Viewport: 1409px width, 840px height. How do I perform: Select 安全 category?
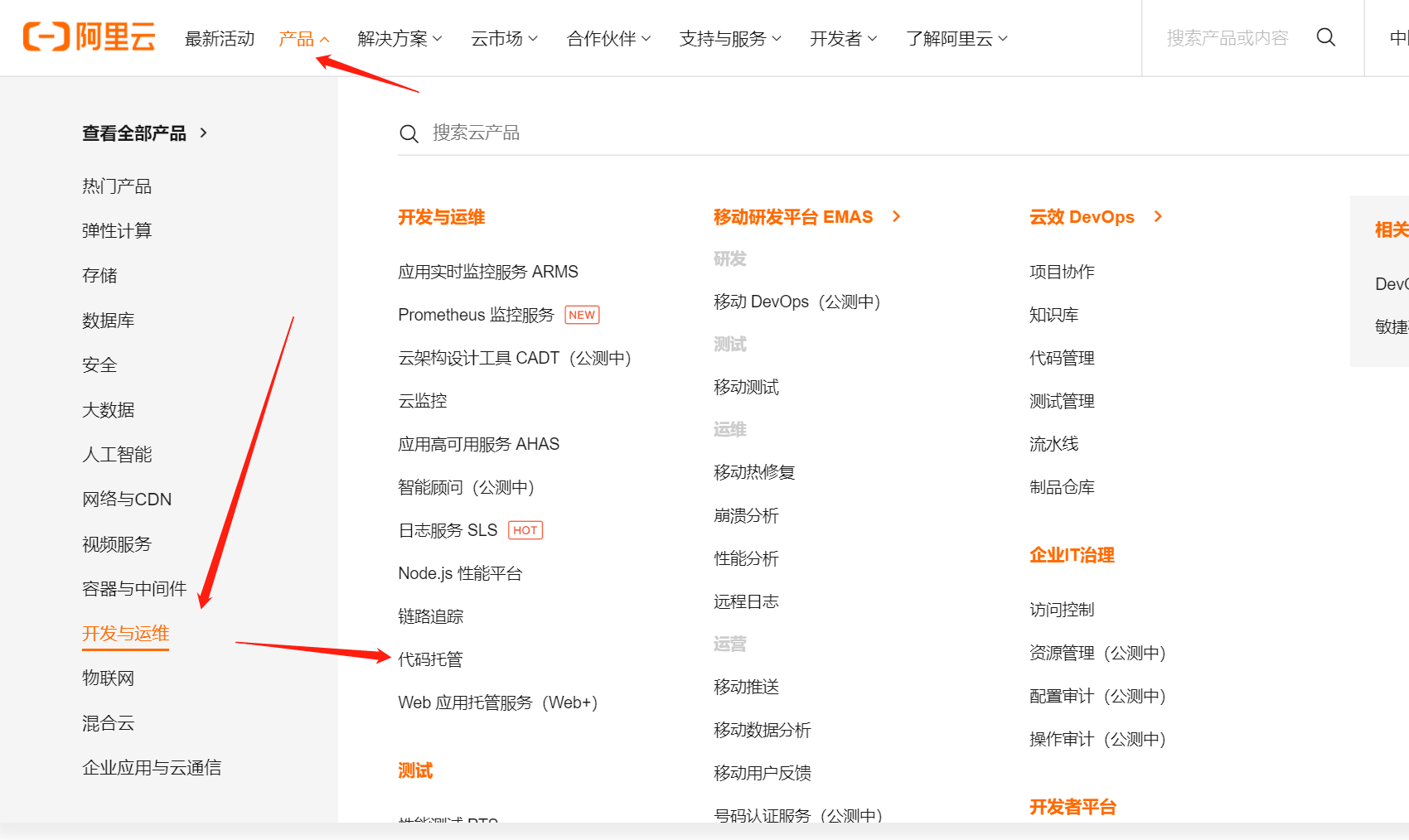(99, 365)
